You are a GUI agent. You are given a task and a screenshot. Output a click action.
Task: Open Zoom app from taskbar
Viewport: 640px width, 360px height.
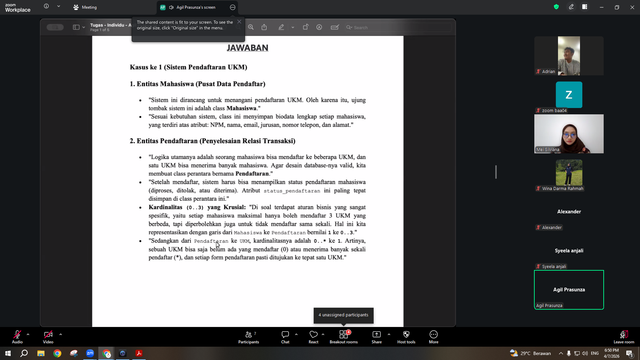[90, 353]
